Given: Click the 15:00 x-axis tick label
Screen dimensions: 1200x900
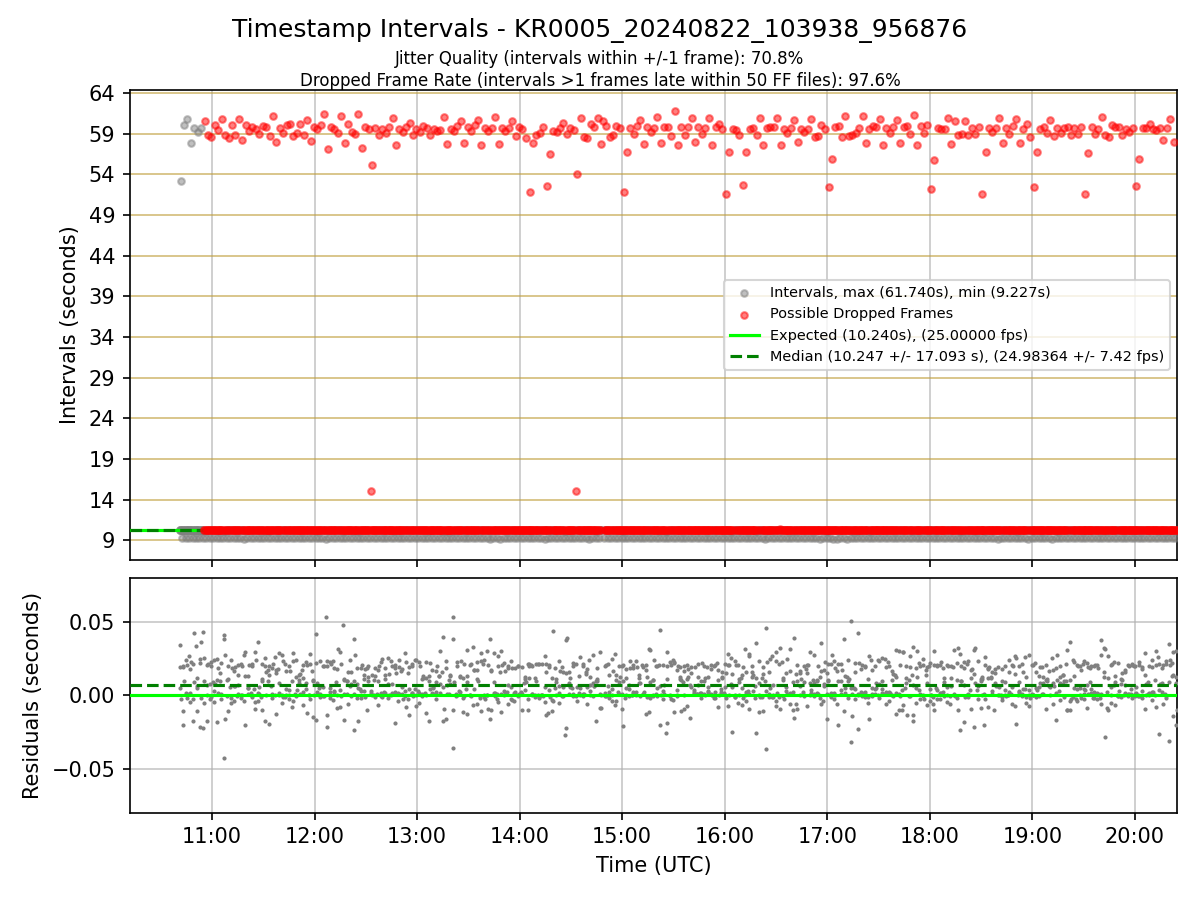Looking at the screenshot, I should pyautogui.click(x=622, y=835).
